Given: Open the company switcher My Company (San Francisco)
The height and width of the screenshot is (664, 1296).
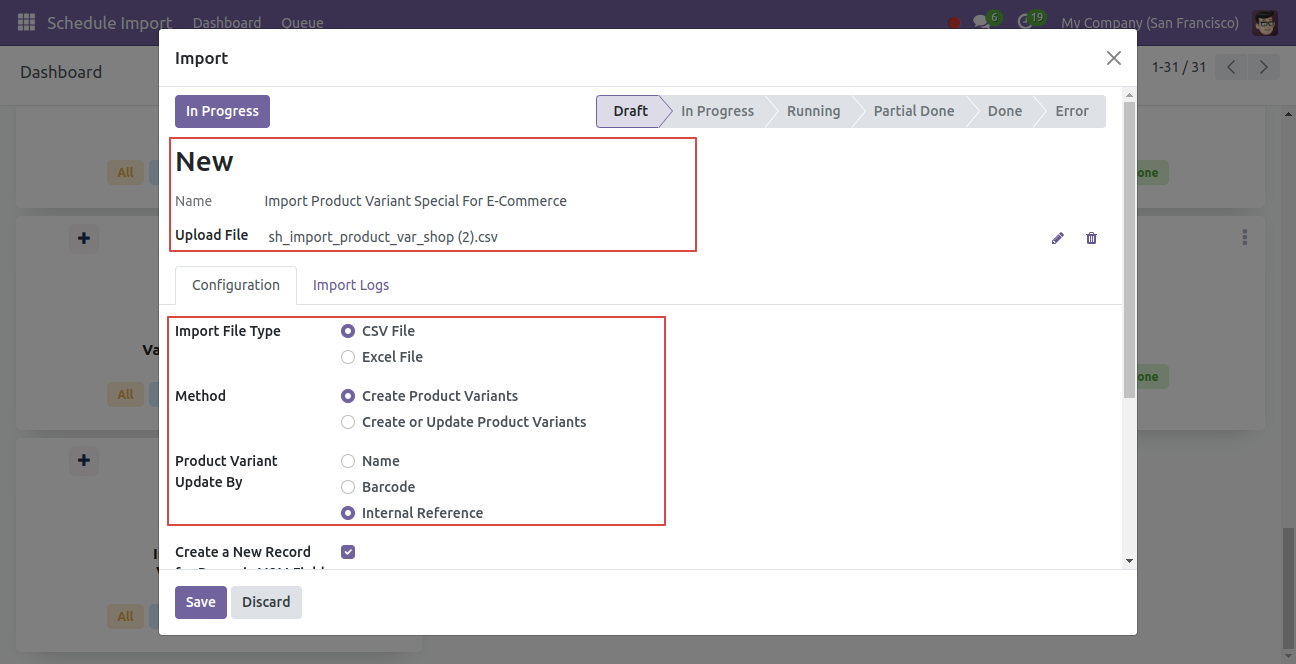Looking at the screenshot, I should click(1149, 22).
